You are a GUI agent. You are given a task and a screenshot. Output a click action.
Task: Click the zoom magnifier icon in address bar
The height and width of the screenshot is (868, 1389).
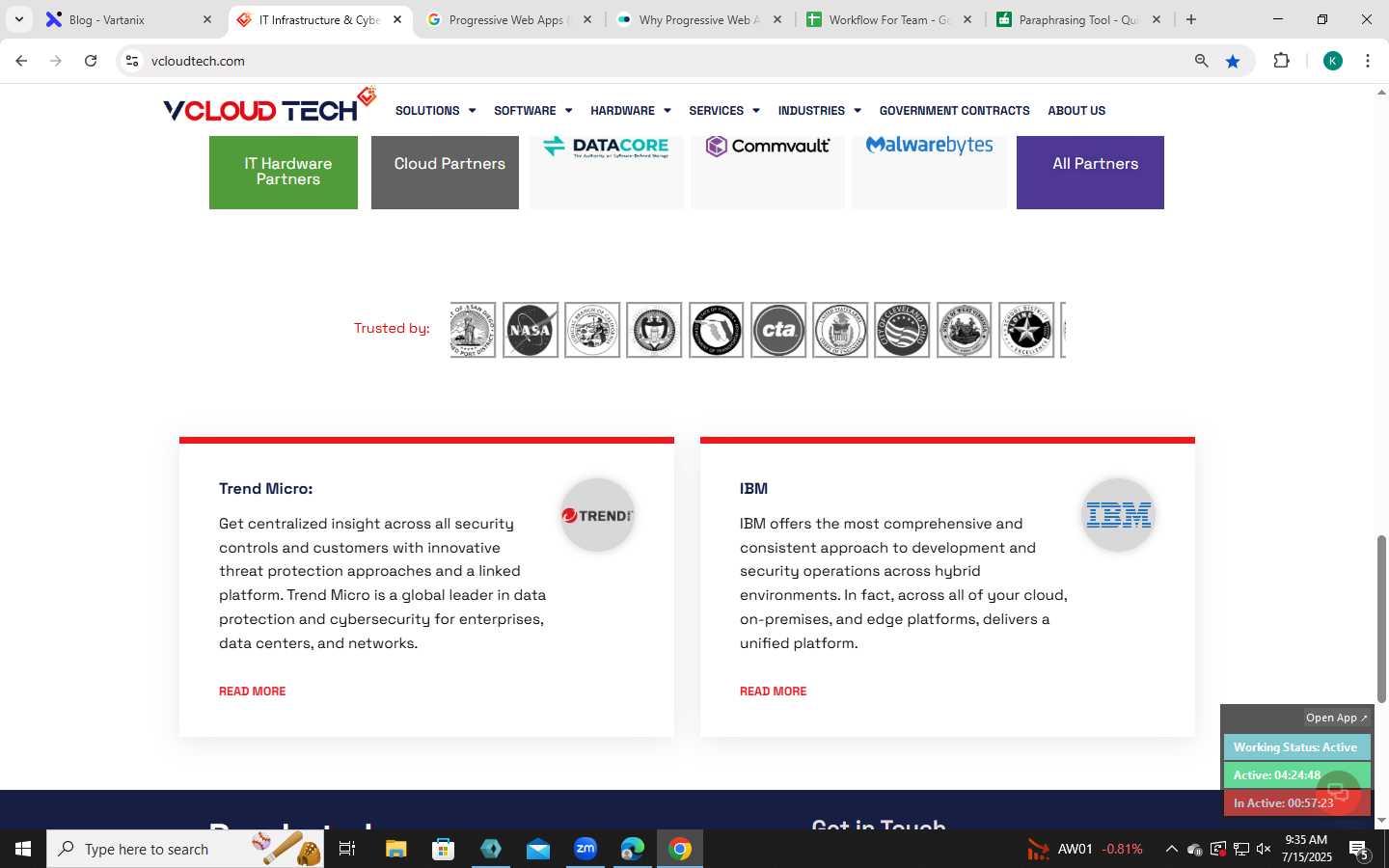pos(1201,61)
